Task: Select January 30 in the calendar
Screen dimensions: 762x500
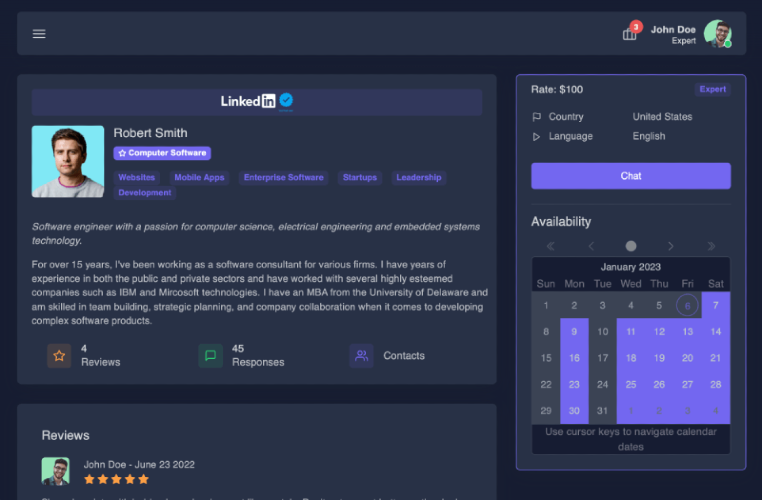Action: coord(574,411)
